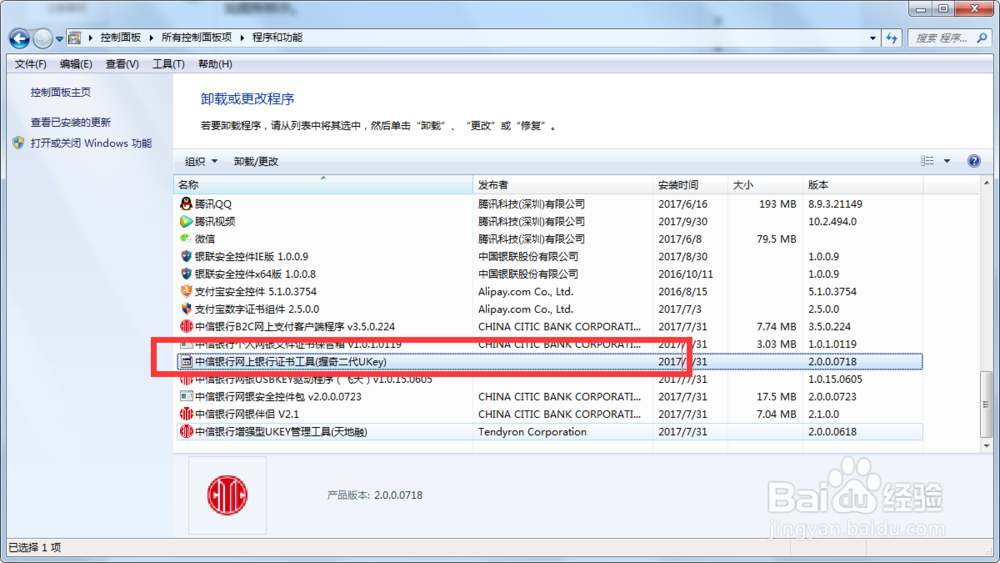
Task: Open the 文件(F) menu
Action: tap(30, 64)
